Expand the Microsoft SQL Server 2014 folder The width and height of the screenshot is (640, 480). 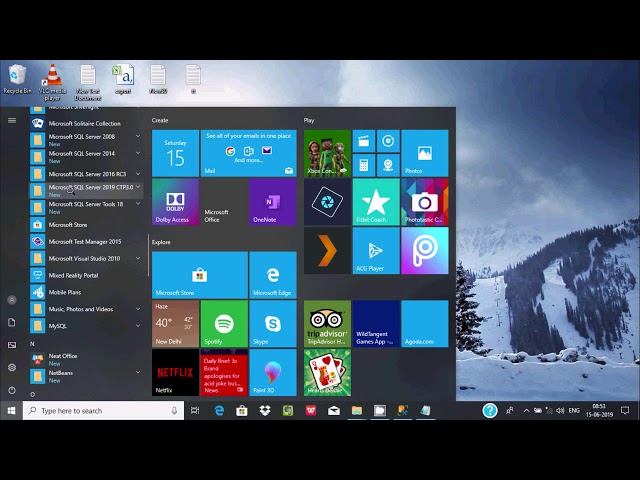[87, 157]
